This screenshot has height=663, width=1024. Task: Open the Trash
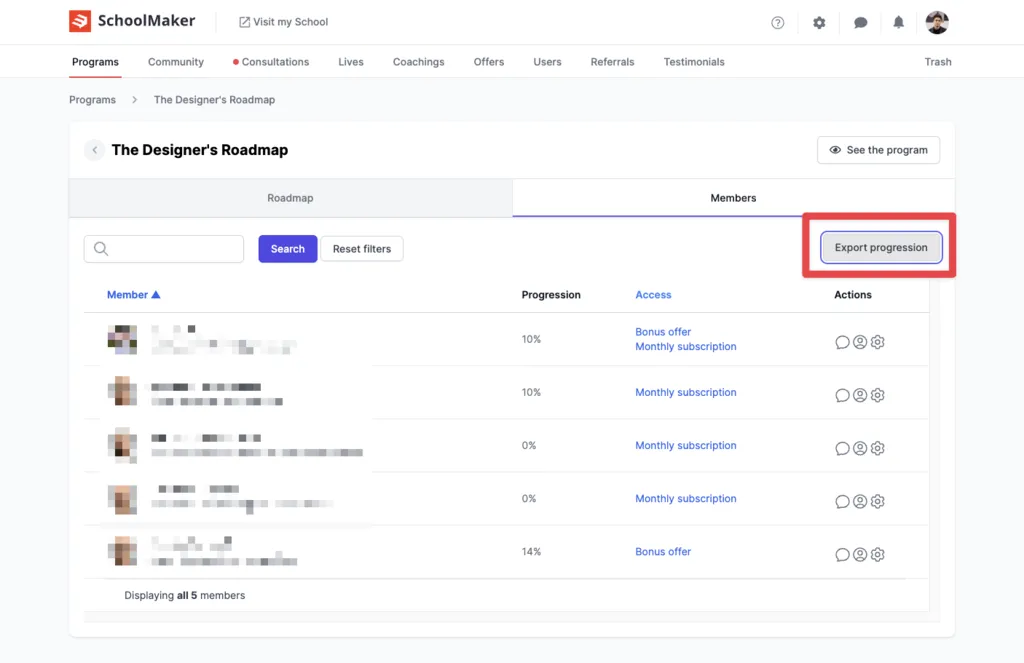pos(938,62)
